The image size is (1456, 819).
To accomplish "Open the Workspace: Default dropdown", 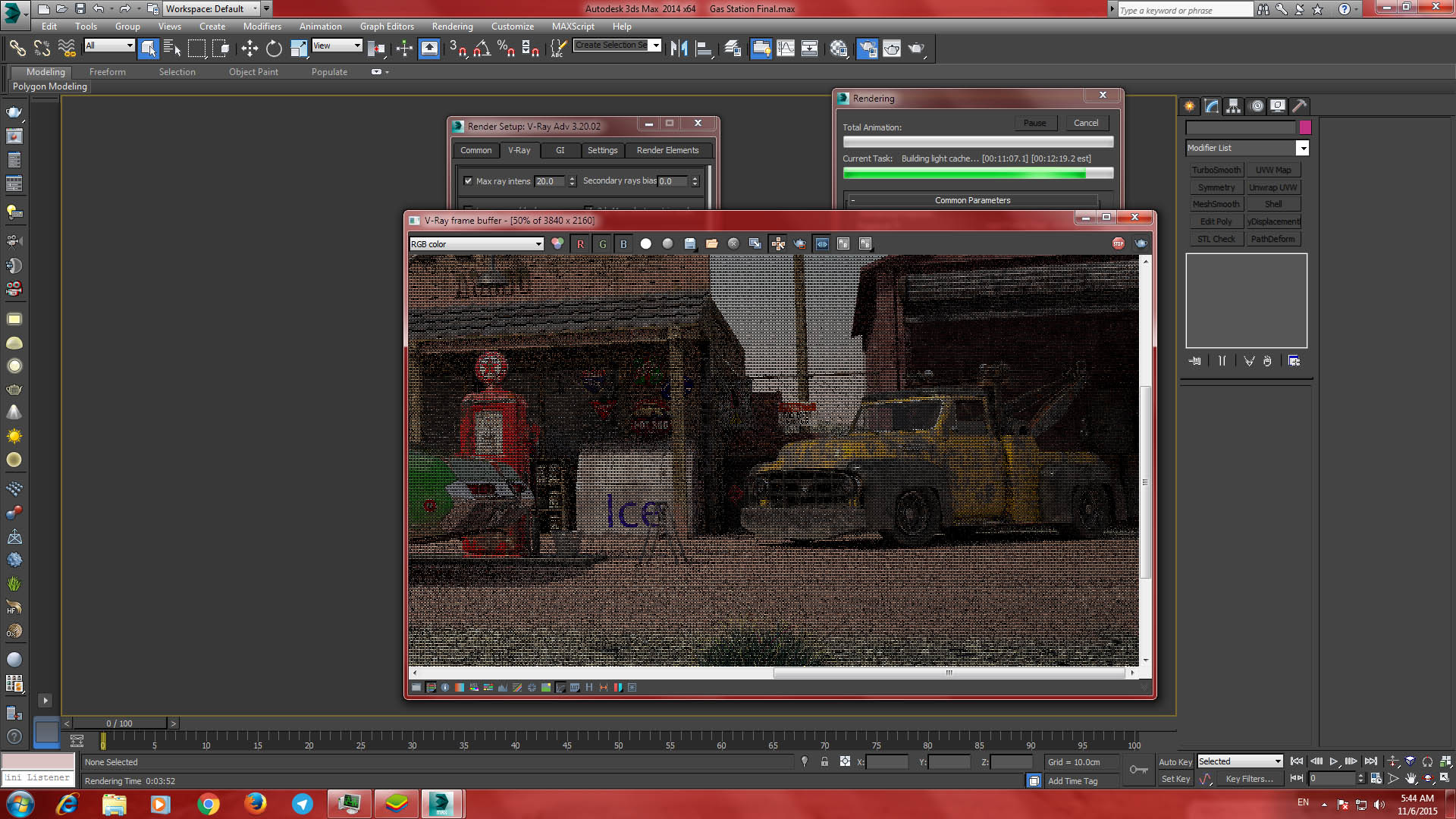I will [212, 9].
